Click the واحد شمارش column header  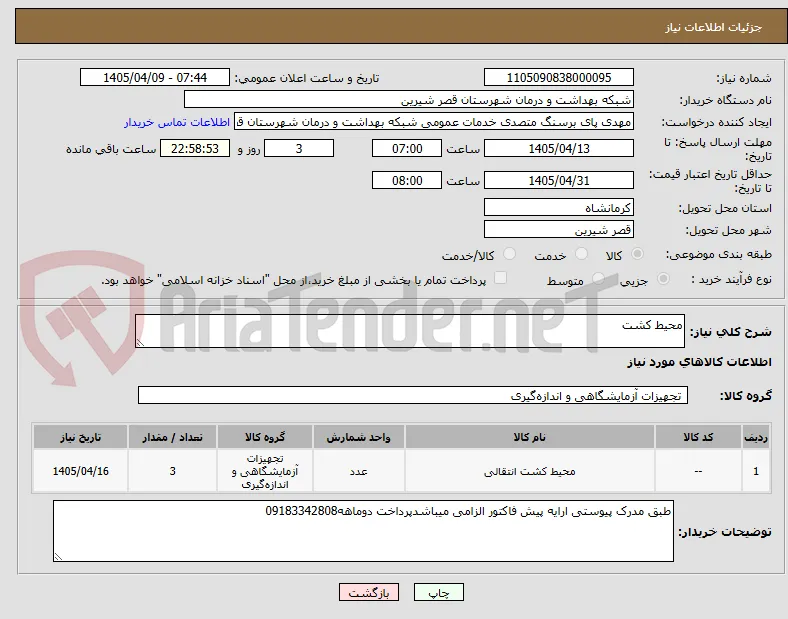359,437
